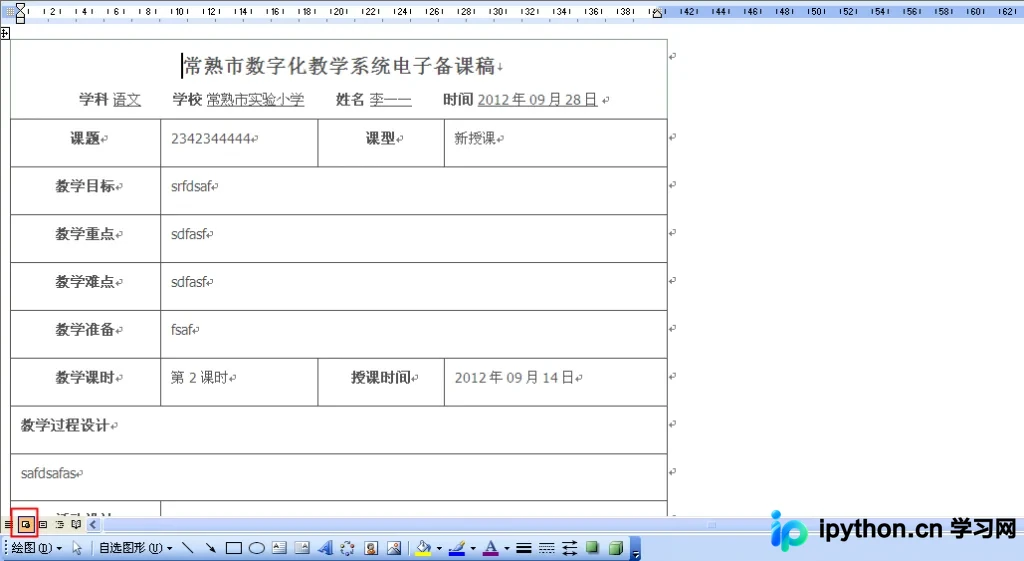The width and height of the screenshot is (1024, 561).
Task: Open Dash Style options
Action: [547, 548]
